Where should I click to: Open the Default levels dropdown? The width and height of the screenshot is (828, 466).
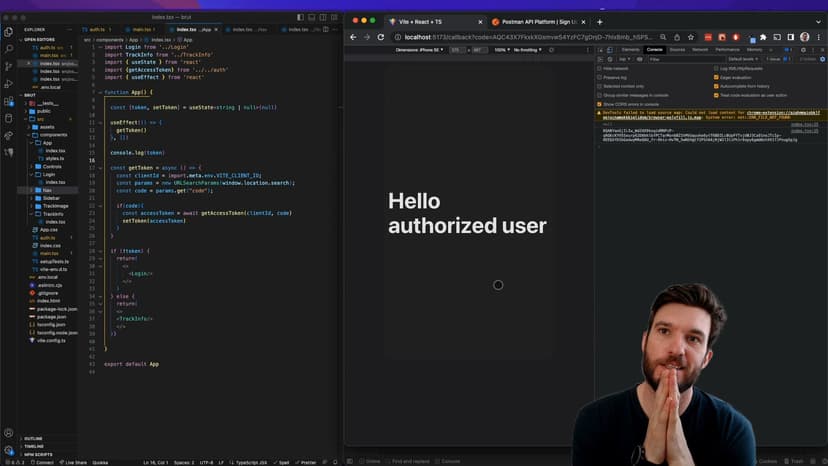point(745,59)
